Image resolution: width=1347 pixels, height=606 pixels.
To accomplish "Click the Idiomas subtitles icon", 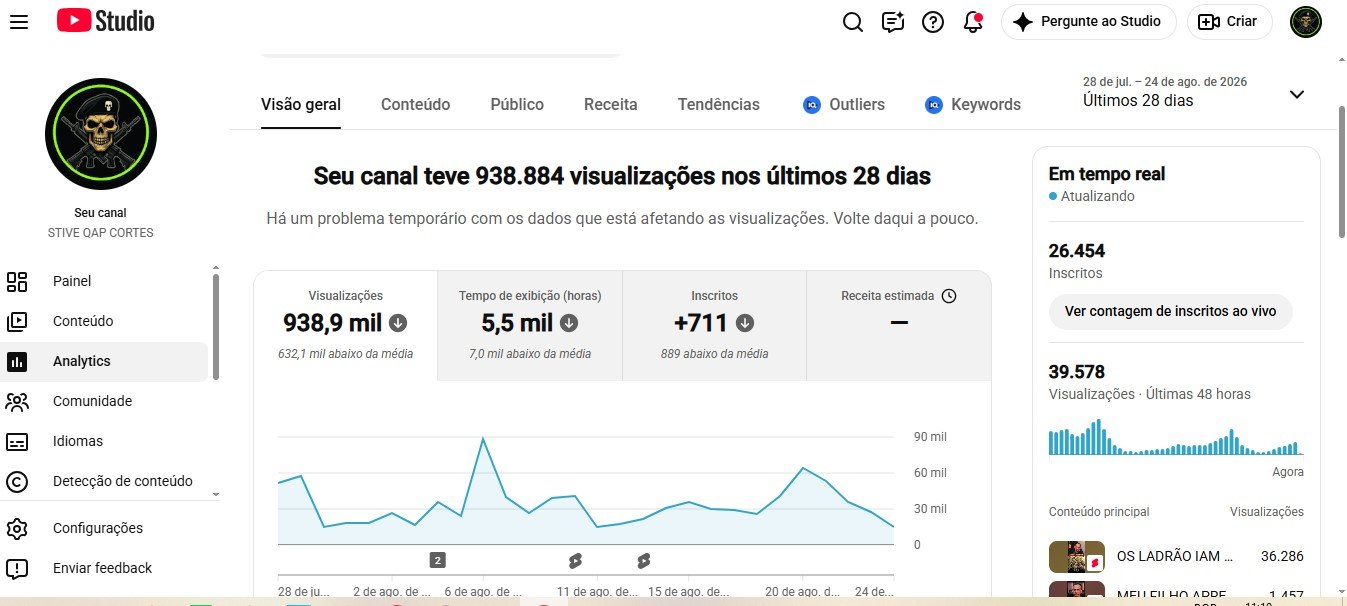I will 17,441.
